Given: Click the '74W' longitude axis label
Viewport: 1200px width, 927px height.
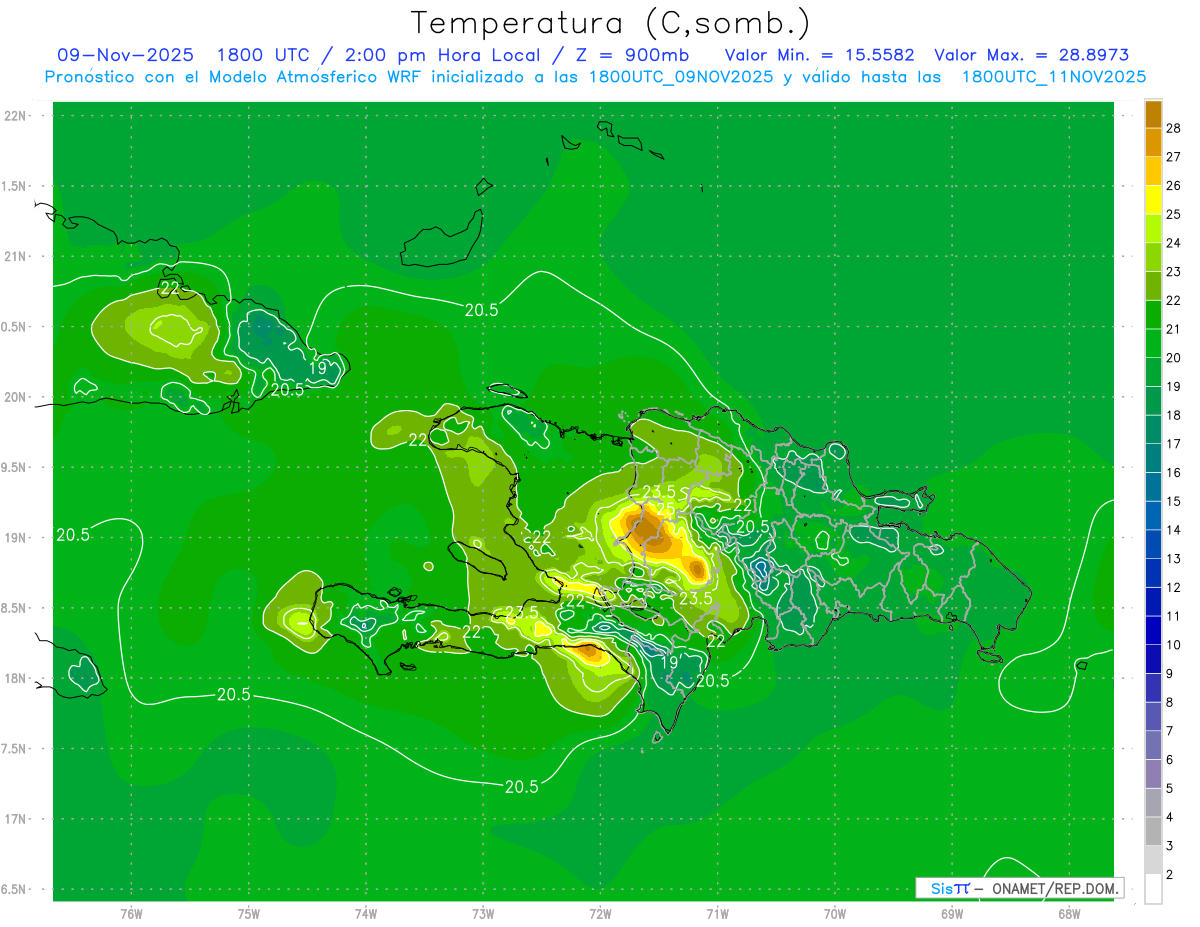Looking at the screenshot, I should pyautogui.click(x=366, y=914).
